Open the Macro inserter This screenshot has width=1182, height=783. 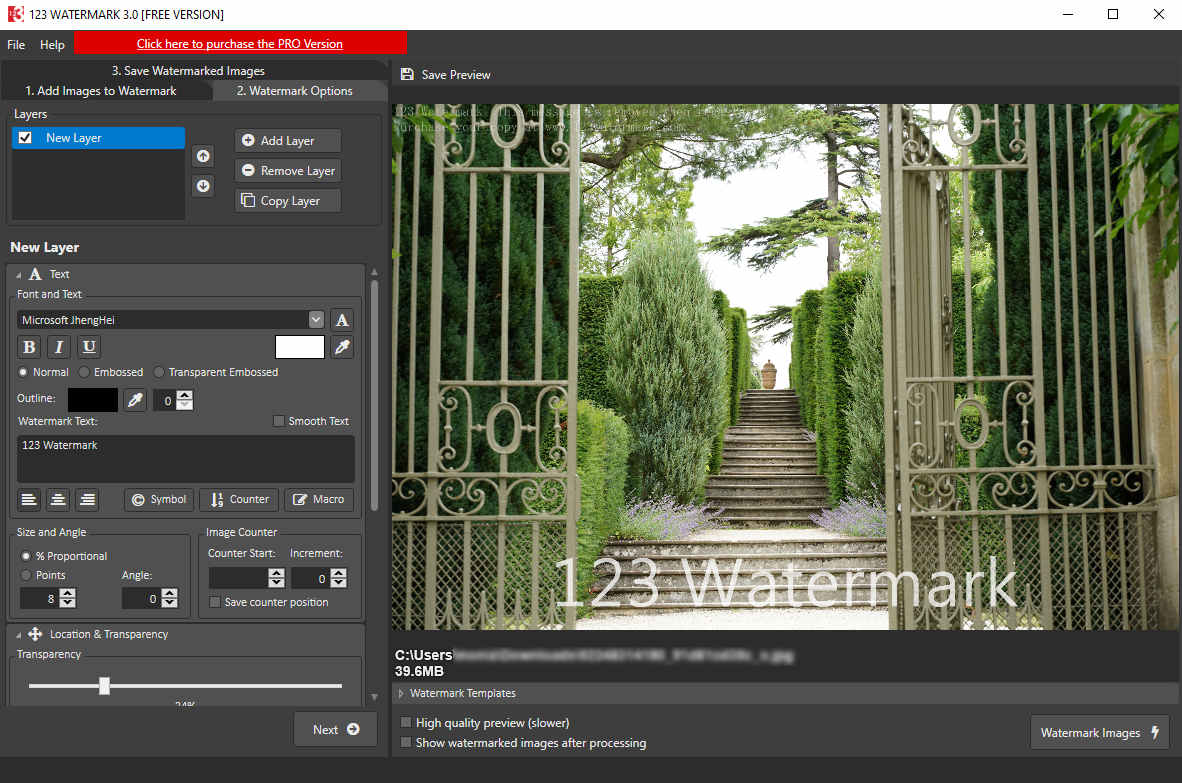(318, 499)
